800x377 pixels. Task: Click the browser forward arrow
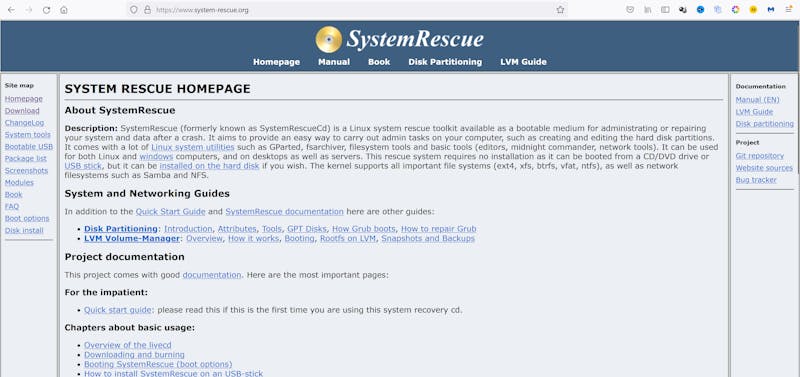click(x=29, y=10)
